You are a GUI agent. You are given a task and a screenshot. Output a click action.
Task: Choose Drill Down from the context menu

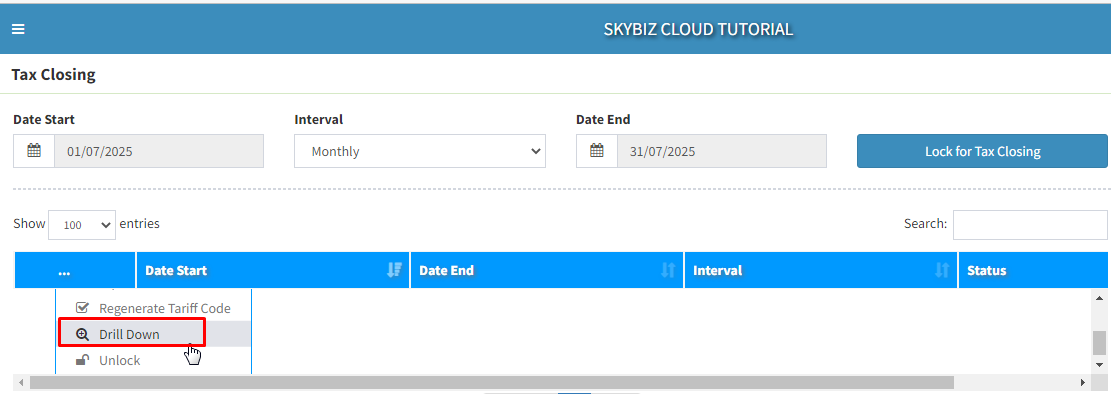coord(130,334)
